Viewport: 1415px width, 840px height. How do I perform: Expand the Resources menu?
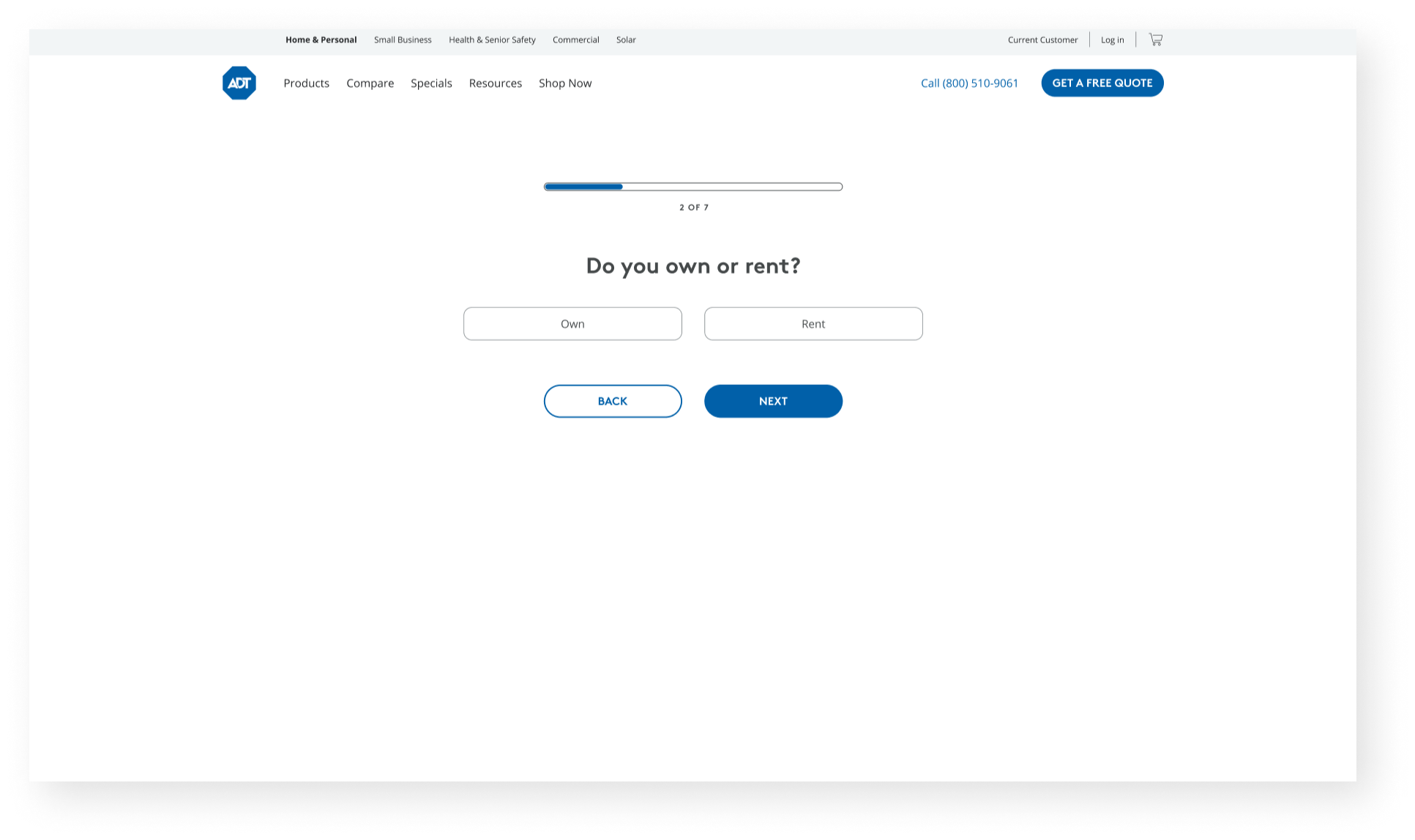pos(495,83)
